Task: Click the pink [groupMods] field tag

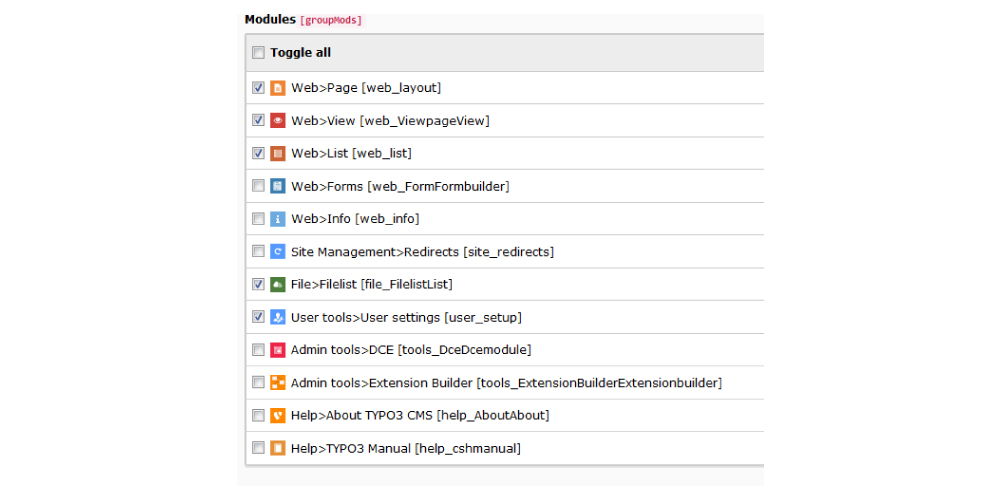Action: pos(331,20)
